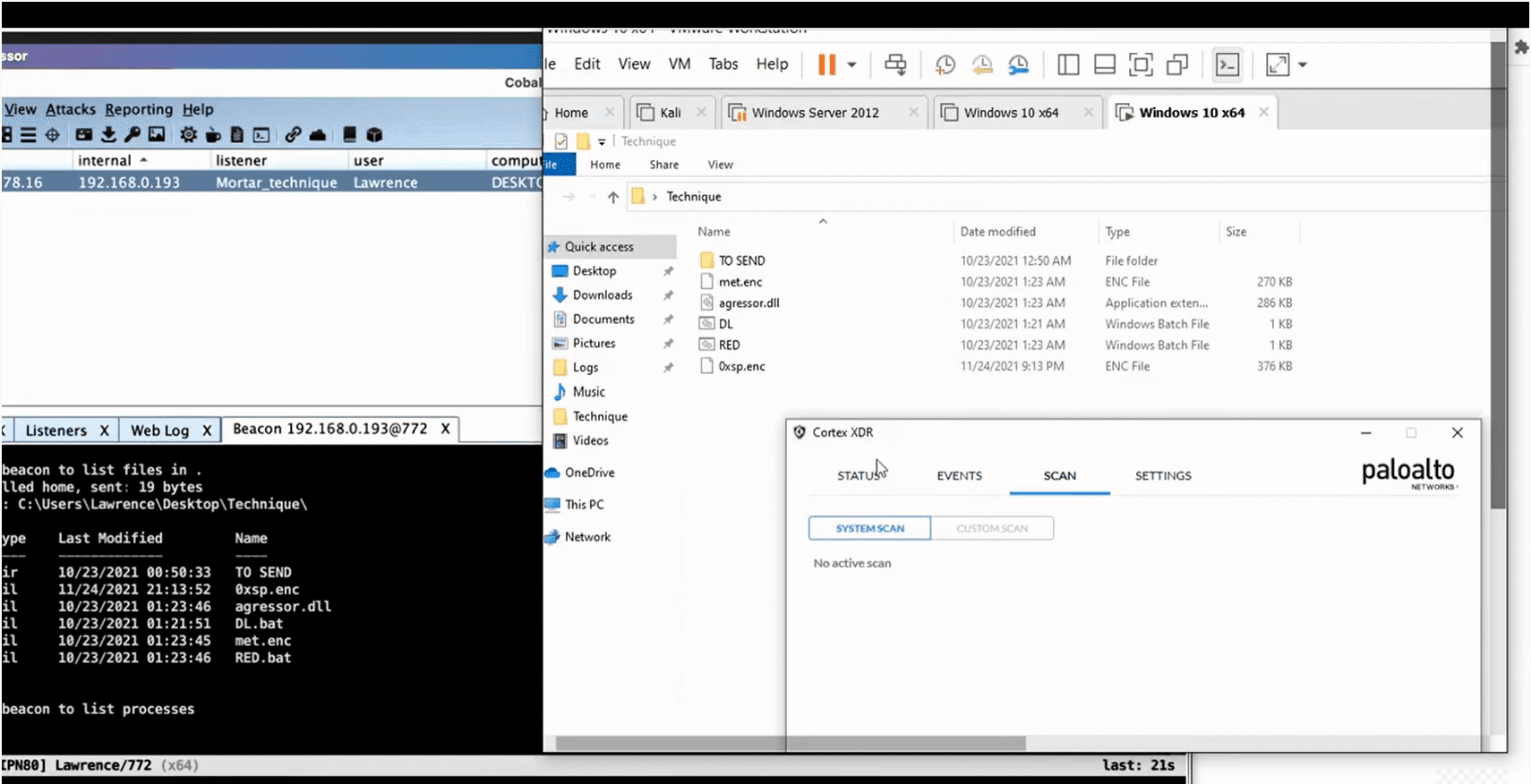Sort Explorer files by Size column
The height and width of the screenshot is (784, 1531).
point(1236,232)
